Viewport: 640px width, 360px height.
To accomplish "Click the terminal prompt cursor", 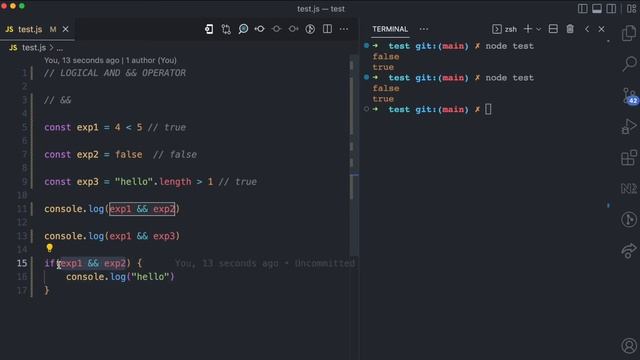I will [x=488, y=109].
